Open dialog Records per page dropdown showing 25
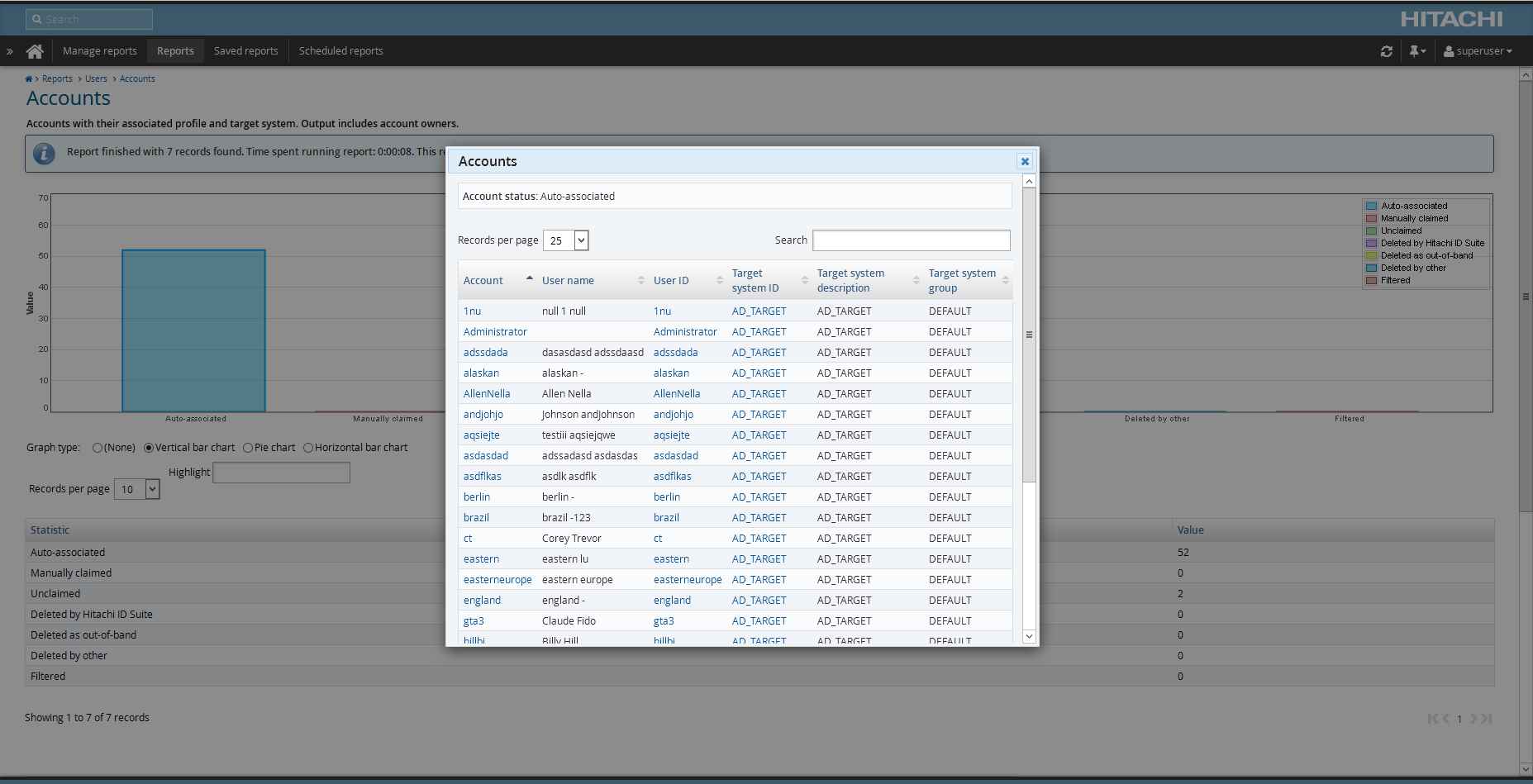 tap(565, 240)
